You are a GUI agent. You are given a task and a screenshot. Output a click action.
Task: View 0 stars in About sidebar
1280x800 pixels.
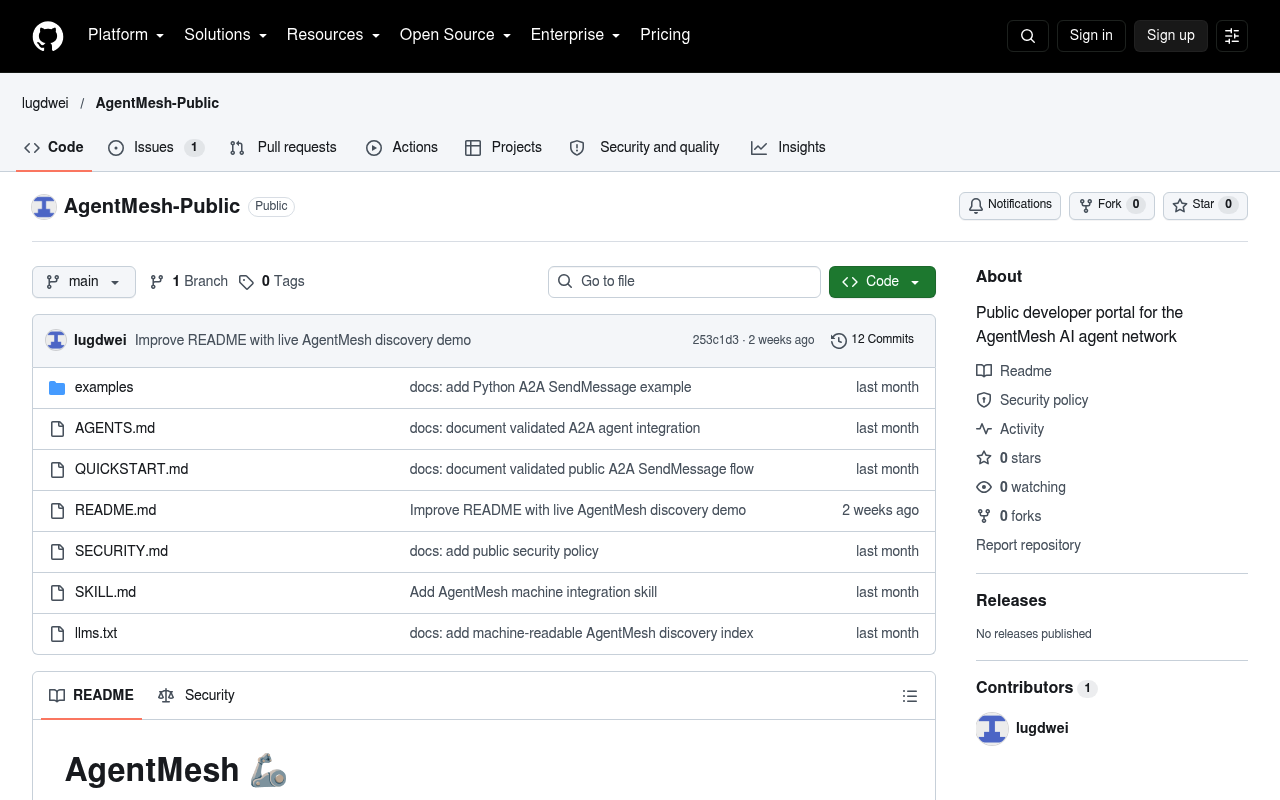point(1009,458)
